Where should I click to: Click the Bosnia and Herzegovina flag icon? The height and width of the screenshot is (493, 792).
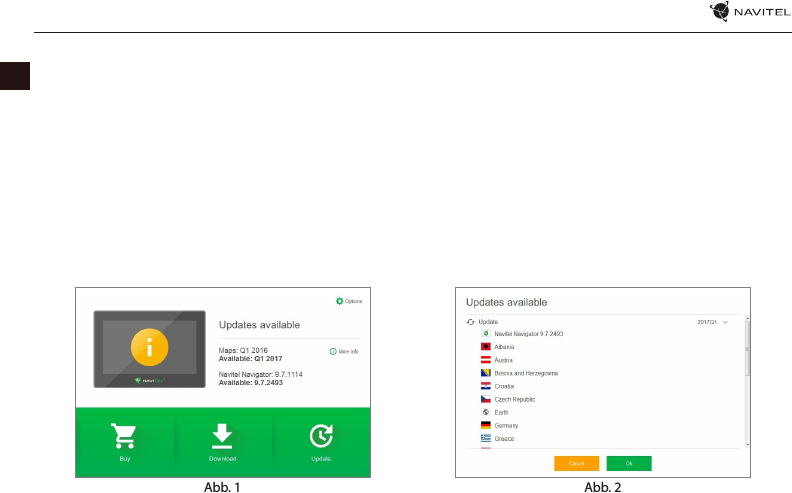(x=485, y=373)
